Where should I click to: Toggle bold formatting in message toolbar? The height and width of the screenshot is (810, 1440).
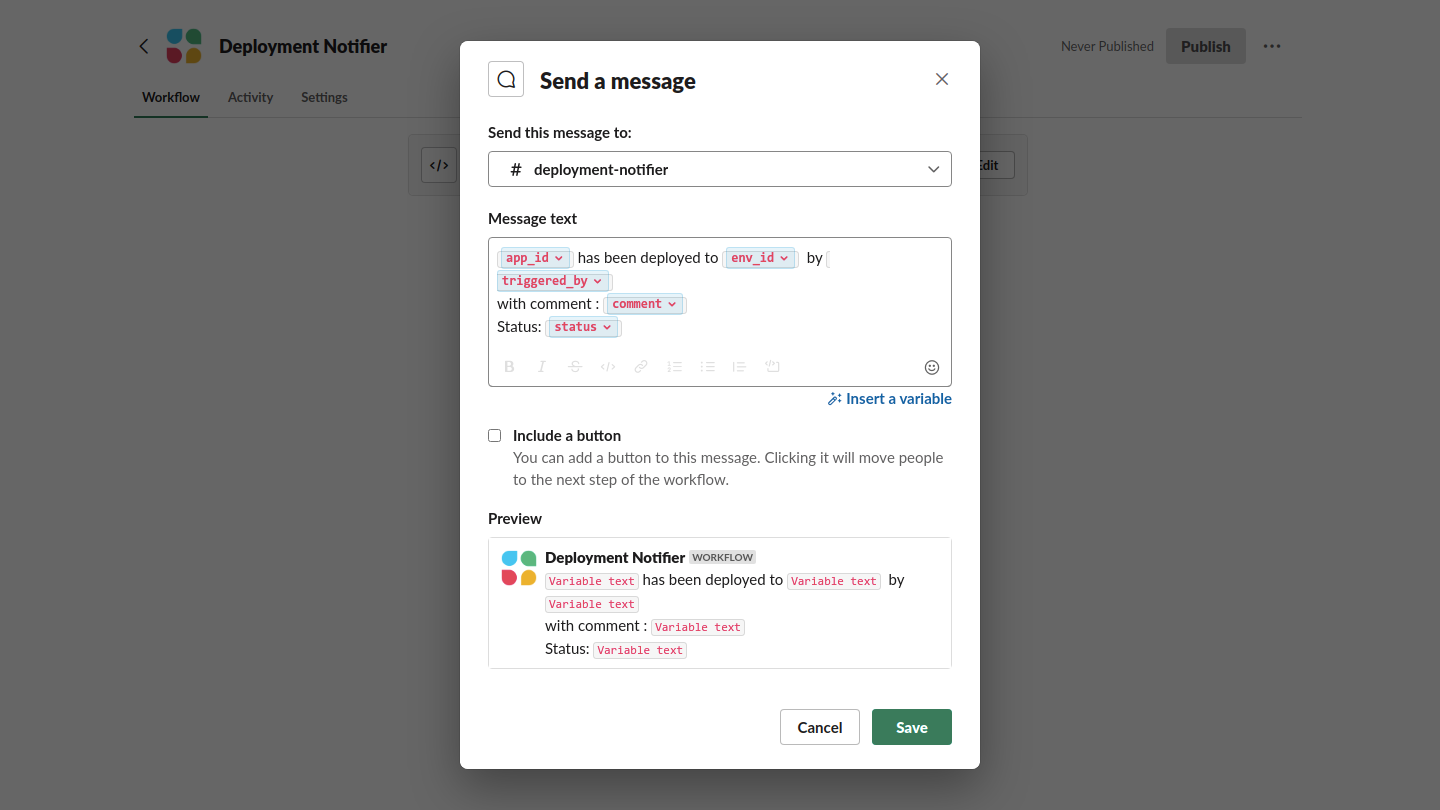point(509,367)
